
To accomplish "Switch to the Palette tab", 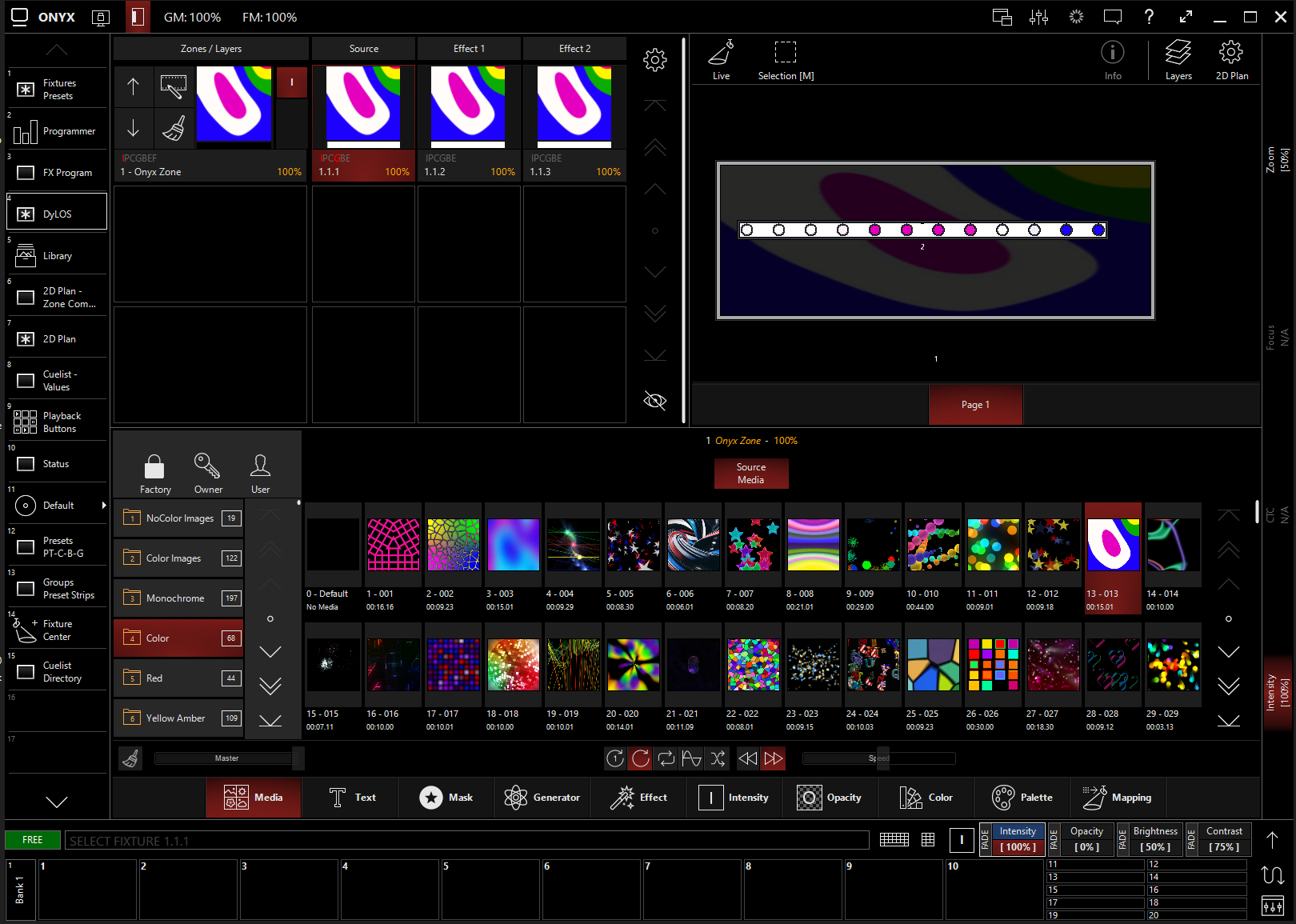I will point(1022,798).
